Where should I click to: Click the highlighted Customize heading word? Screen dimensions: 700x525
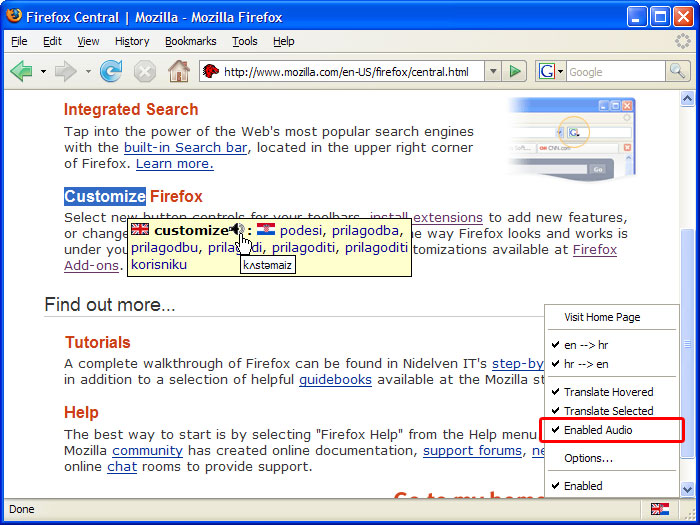[105, 196]
